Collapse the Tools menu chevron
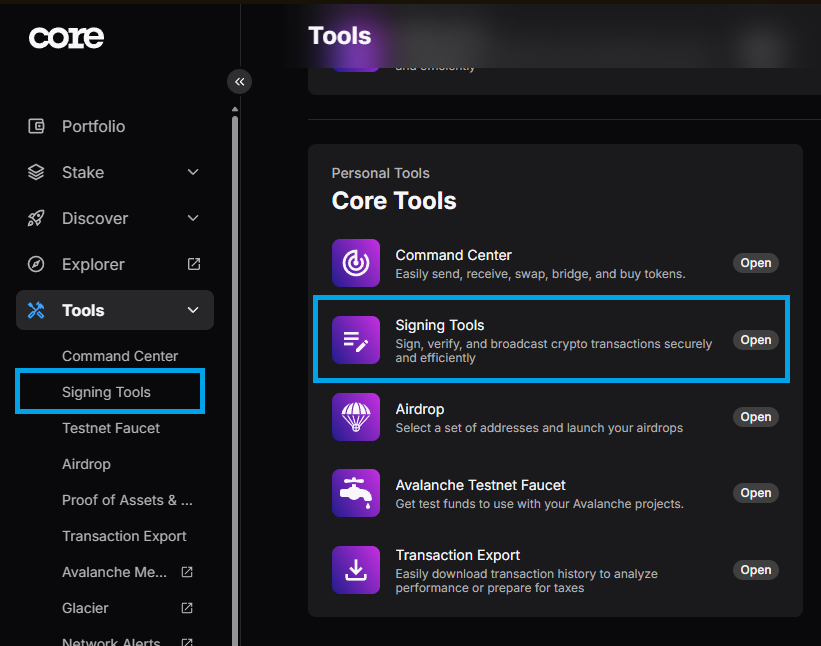Image resolution: width=821 pixels, height=646 pixels. [193, 310]
